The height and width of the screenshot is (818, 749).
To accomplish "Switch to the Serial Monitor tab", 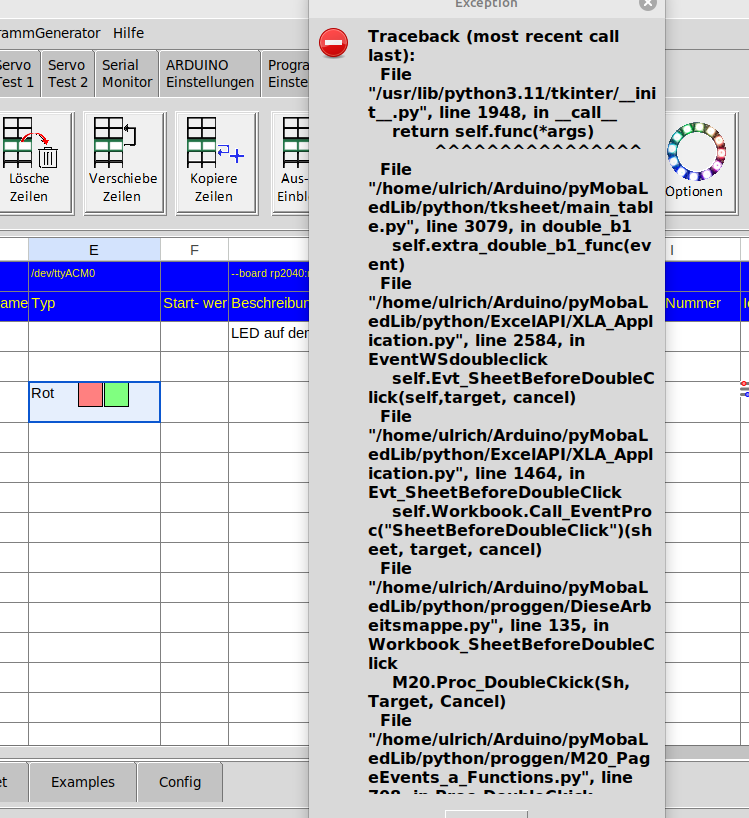I will tap(127, 74).
